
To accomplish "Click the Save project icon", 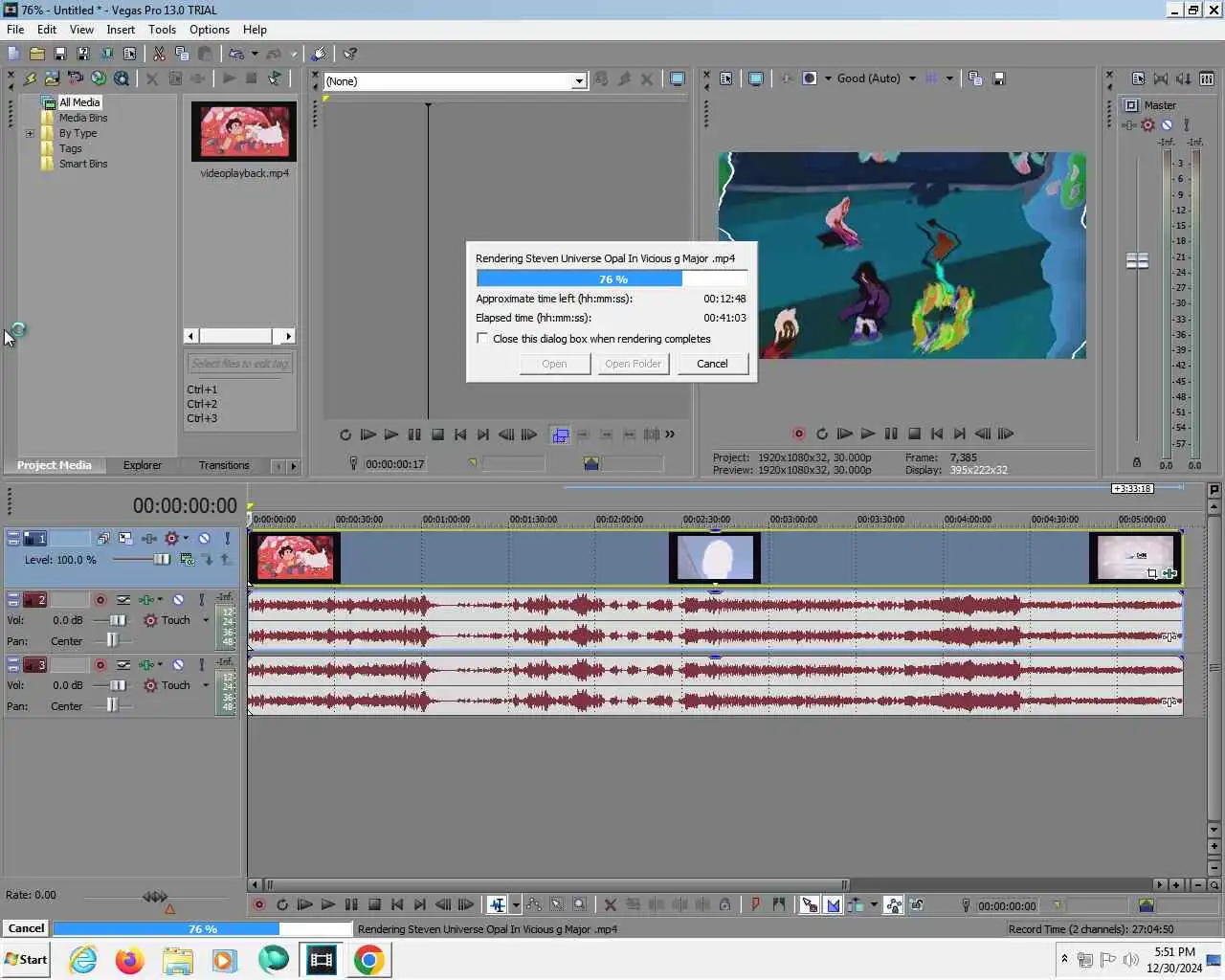I will [59, 54].
